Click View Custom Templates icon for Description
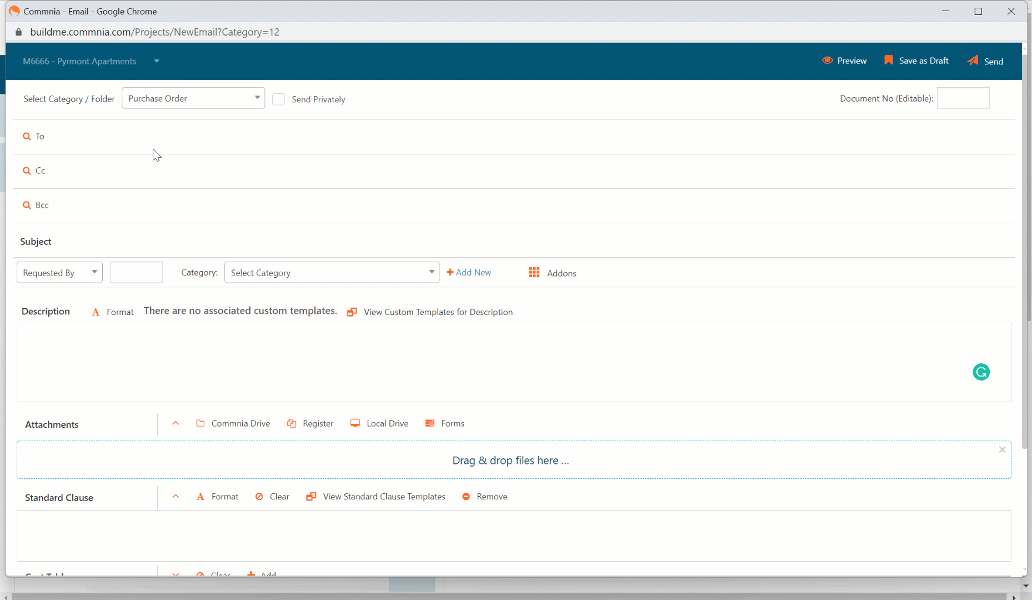Viewport: 1032px width, 600px height. [352, 312]
